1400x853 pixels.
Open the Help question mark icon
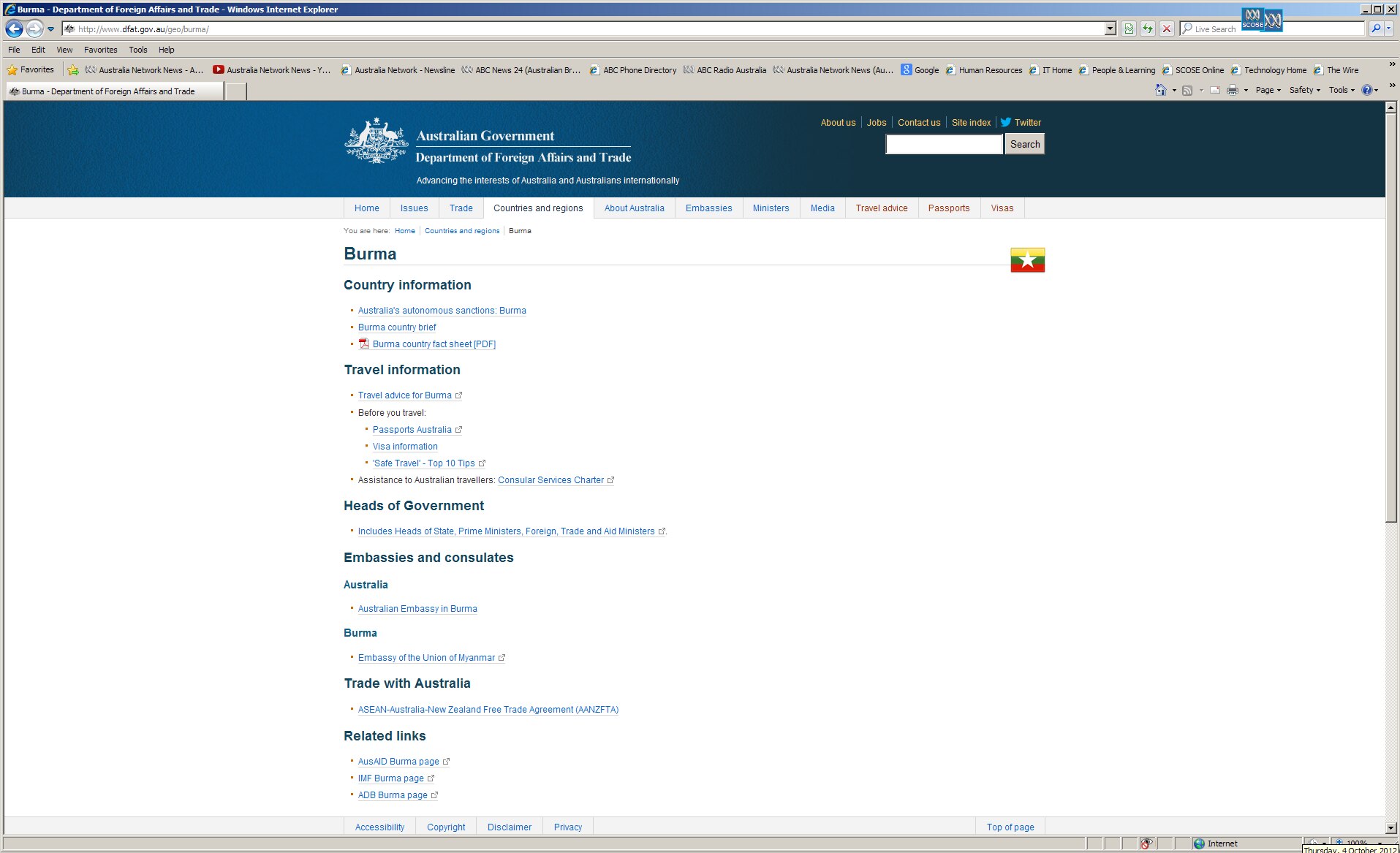coord(1367,91)
